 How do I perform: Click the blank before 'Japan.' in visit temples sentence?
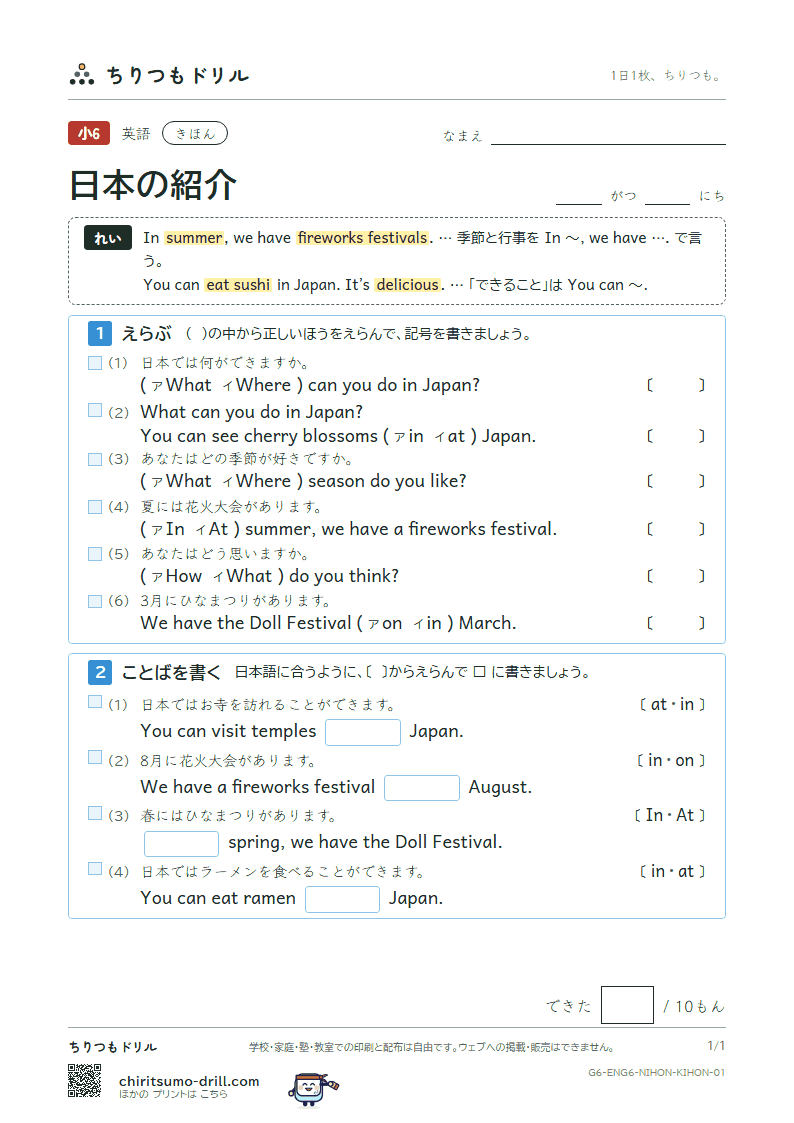tap(363, 732)
